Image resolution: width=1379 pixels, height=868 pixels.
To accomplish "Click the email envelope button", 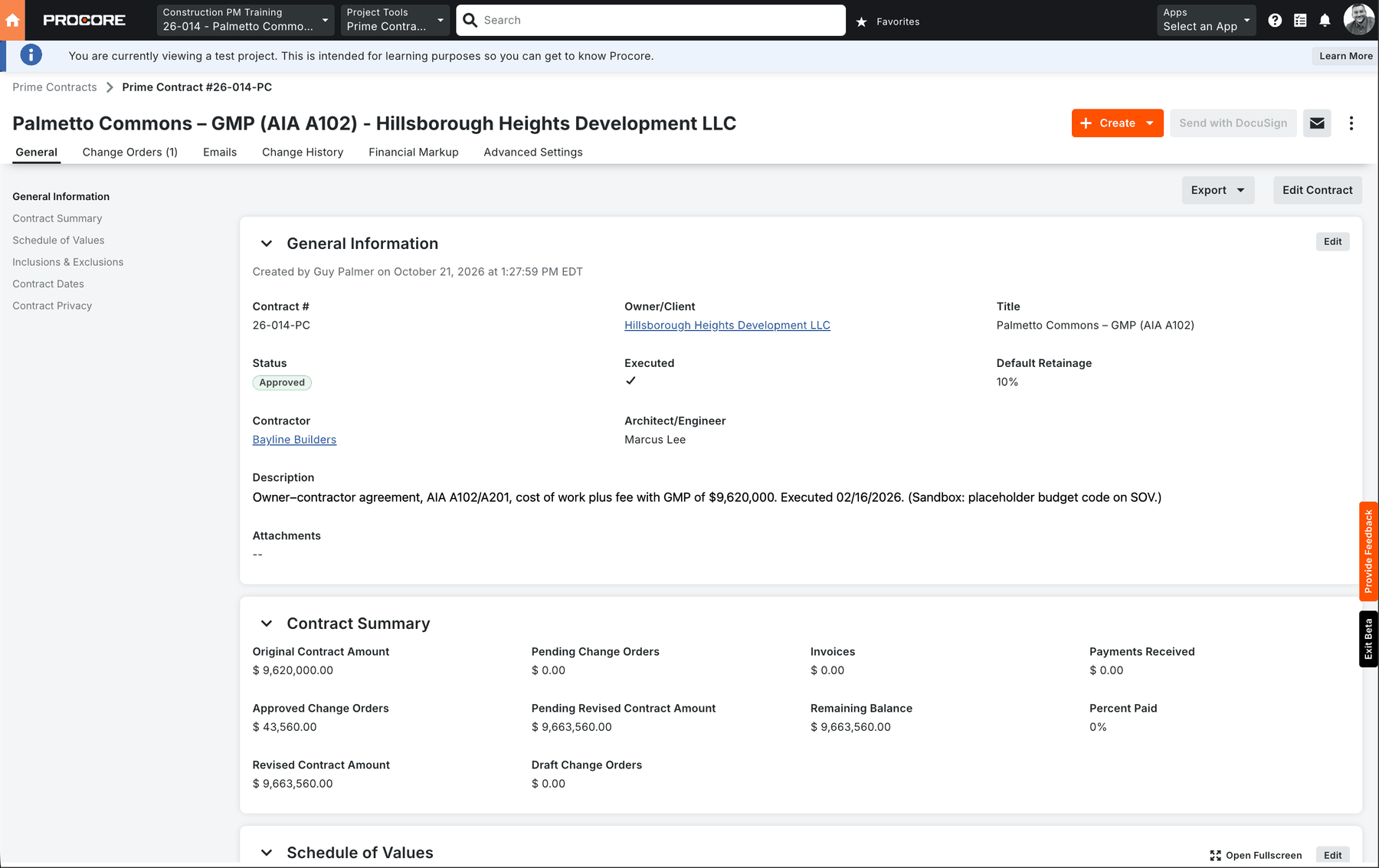I will (x=1317, y=123).
